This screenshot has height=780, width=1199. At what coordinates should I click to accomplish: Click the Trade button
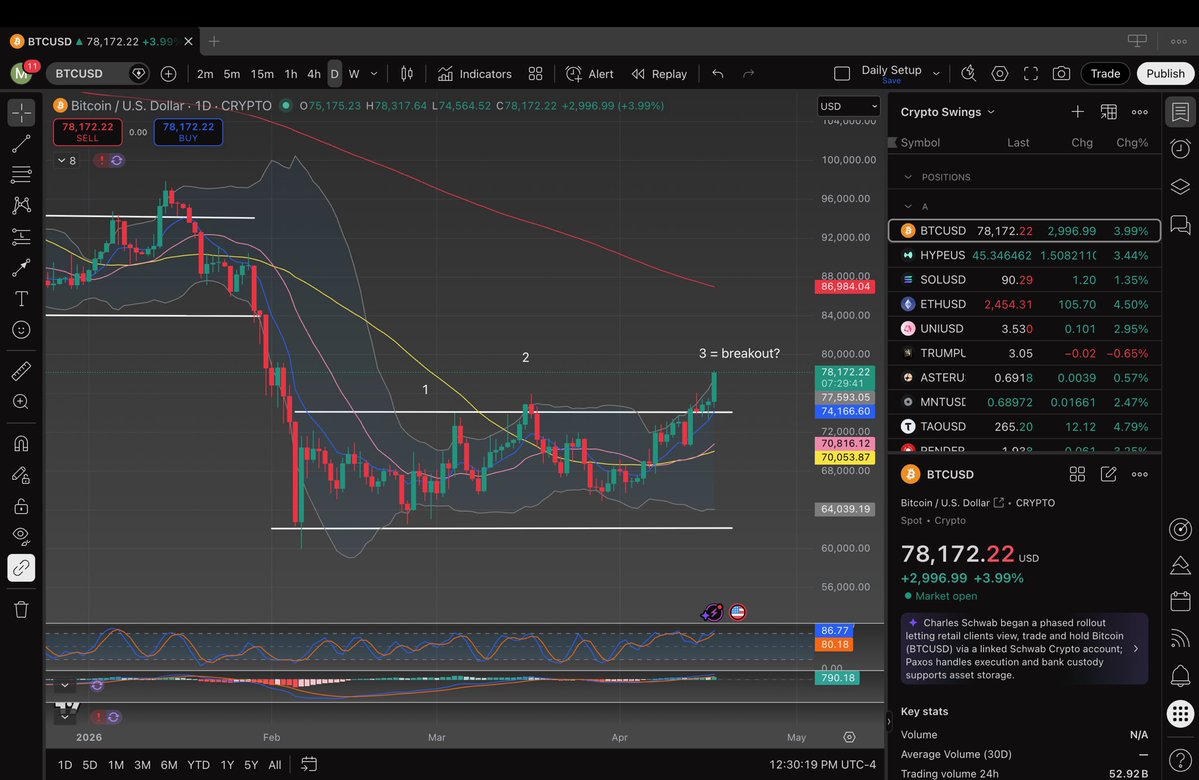coord(1105,74)
